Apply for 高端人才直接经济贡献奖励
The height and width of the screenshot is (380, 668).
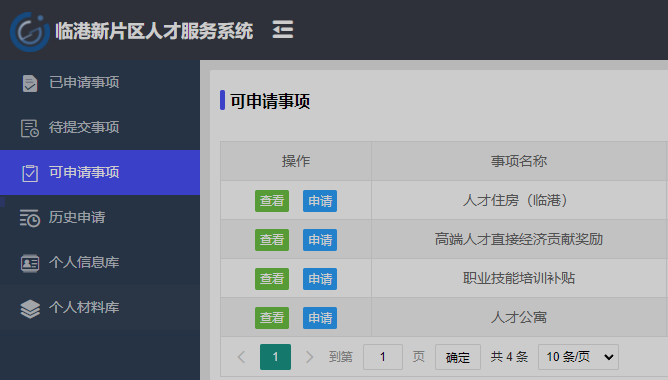click(320, 240)
